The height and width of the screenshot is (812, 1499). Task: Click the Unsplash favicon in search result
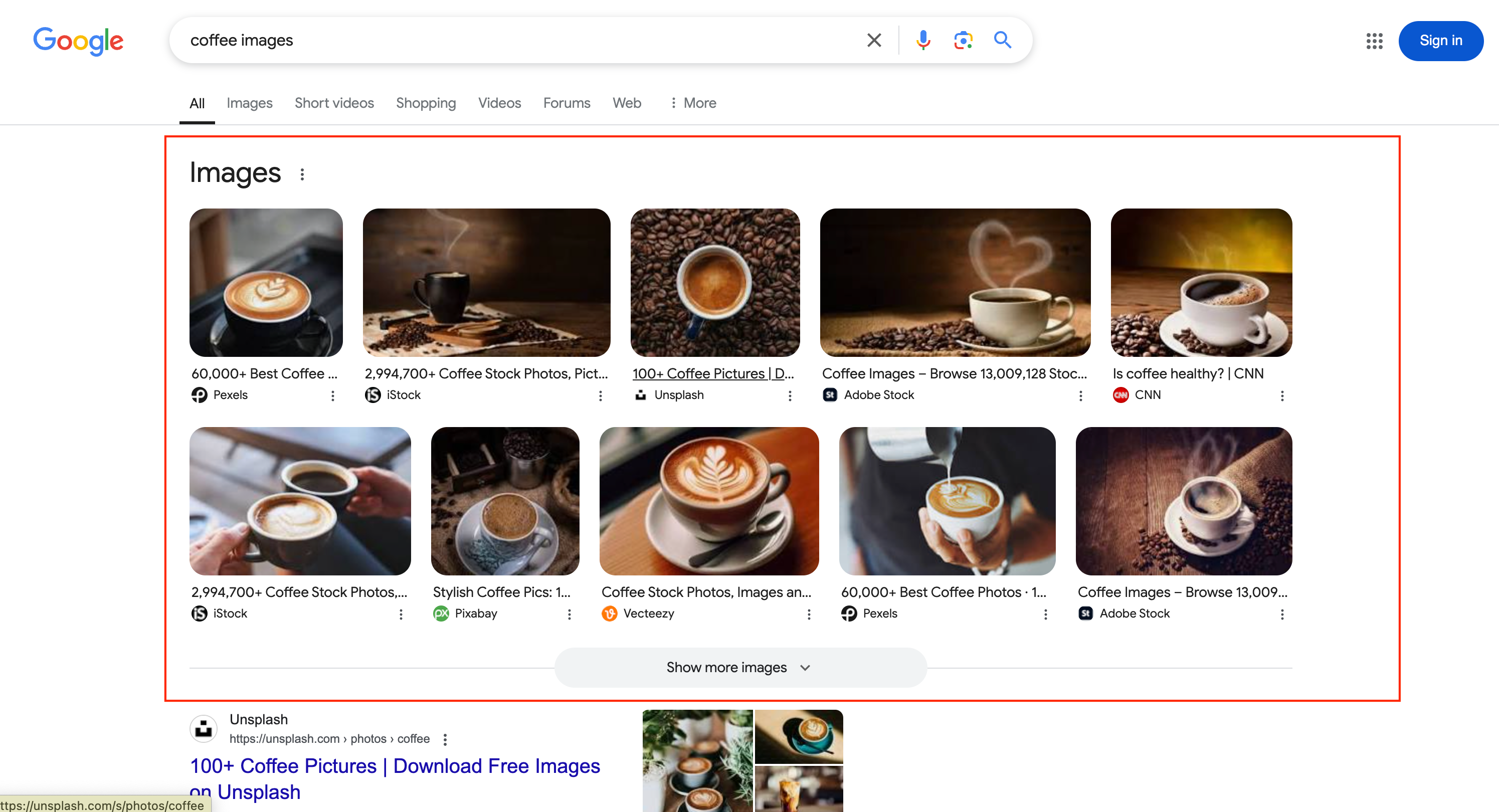coord(204,728)
